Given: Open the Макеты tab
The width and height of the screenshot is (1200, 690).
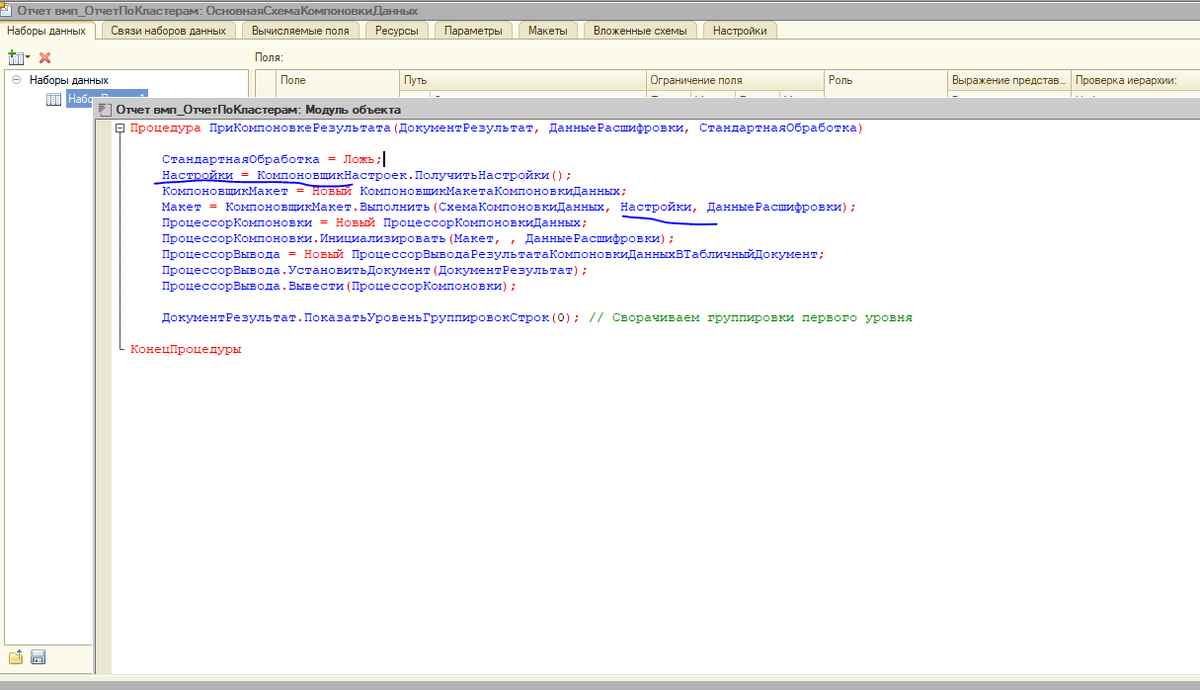Looking at the screenshot, I should [x=548, y=31].
